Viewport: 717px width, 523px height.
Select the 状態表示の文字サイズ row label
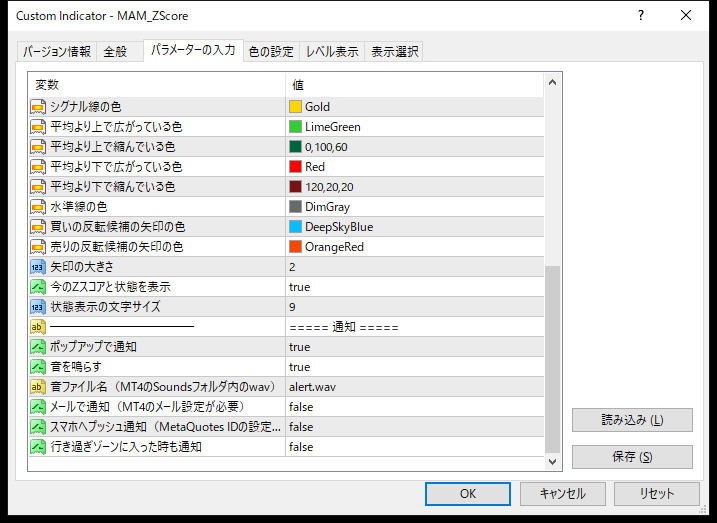pos(106,307)
